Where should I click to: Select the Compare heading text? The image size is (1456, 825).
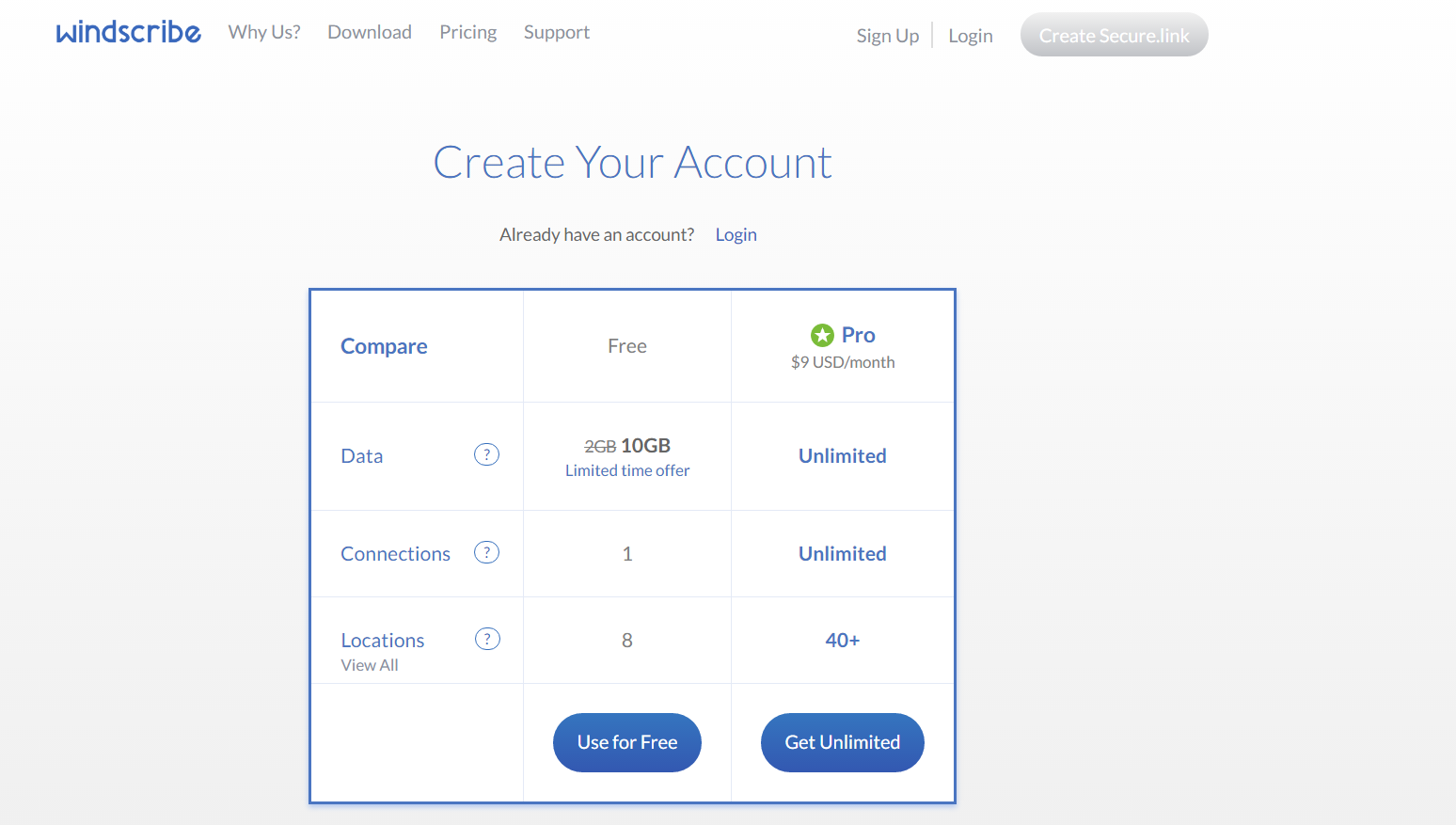pos(384,346)
